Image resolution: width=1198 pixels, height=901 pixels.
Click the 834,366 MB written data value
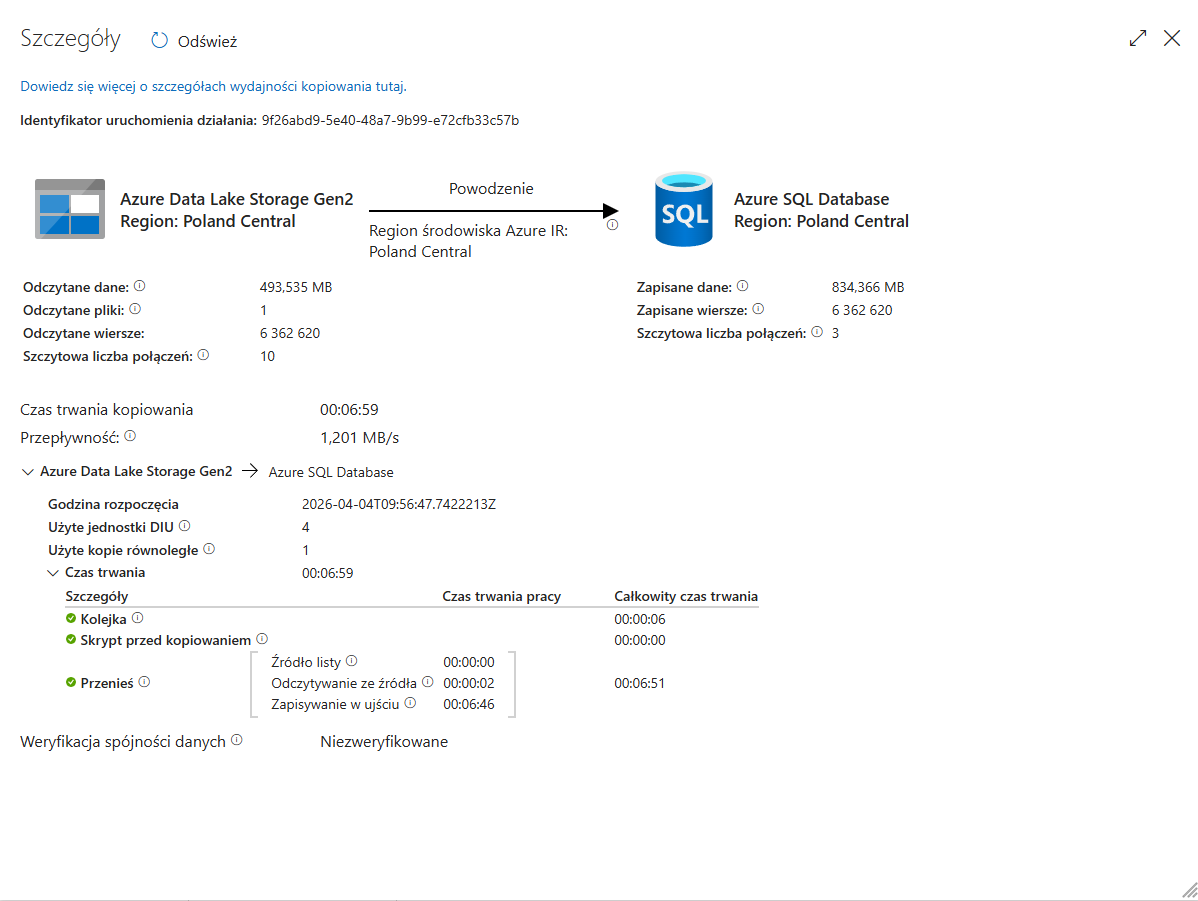click(x=868, y=287)
